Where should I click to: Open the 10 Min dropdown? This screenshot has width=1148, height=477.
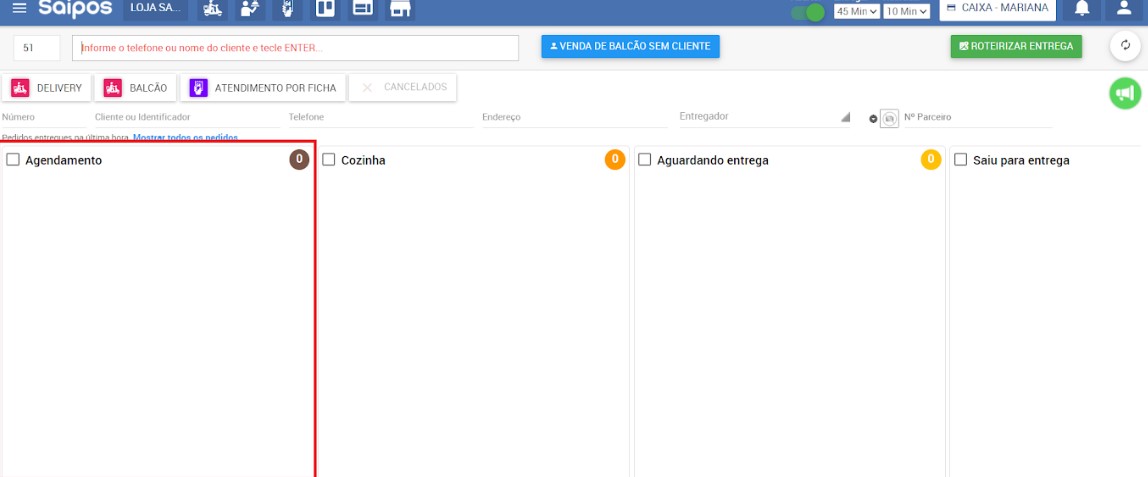pos(907,12)
